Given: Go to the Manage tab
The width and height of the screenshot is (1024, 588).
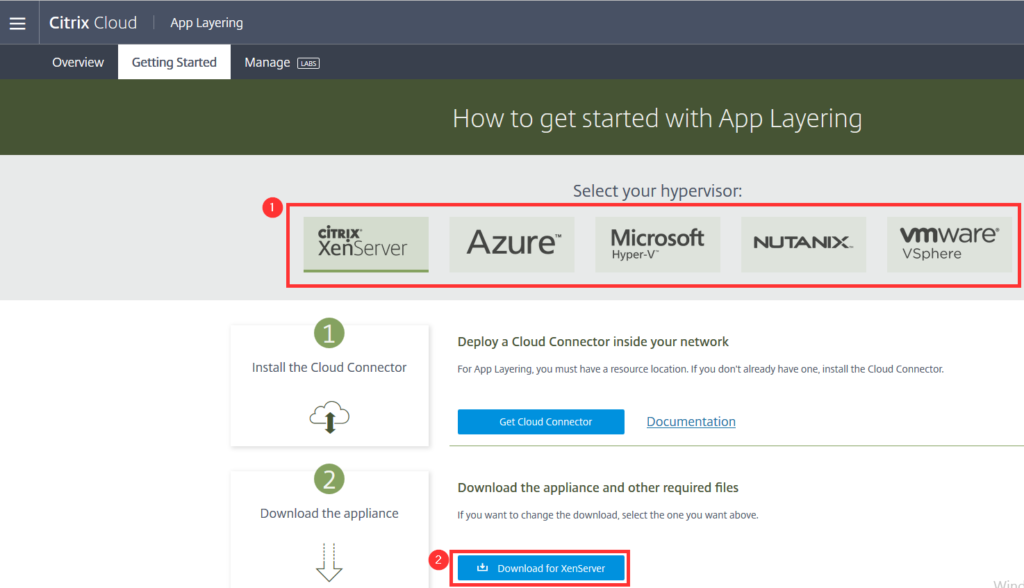Looking at the screenshot, I should [267, 62].
